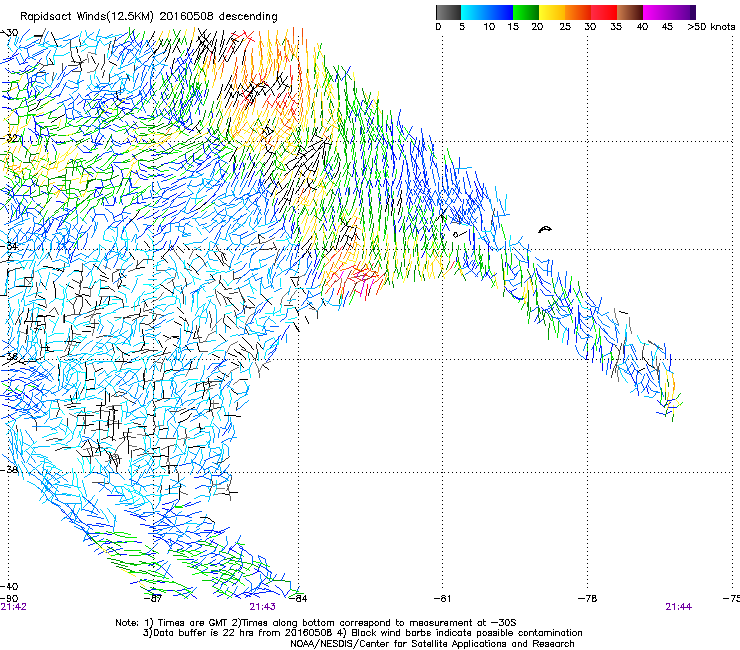This screenshot has height=650, width=740.
Task: Click the '-38' latitude axis label
Action: coord(9,470)
